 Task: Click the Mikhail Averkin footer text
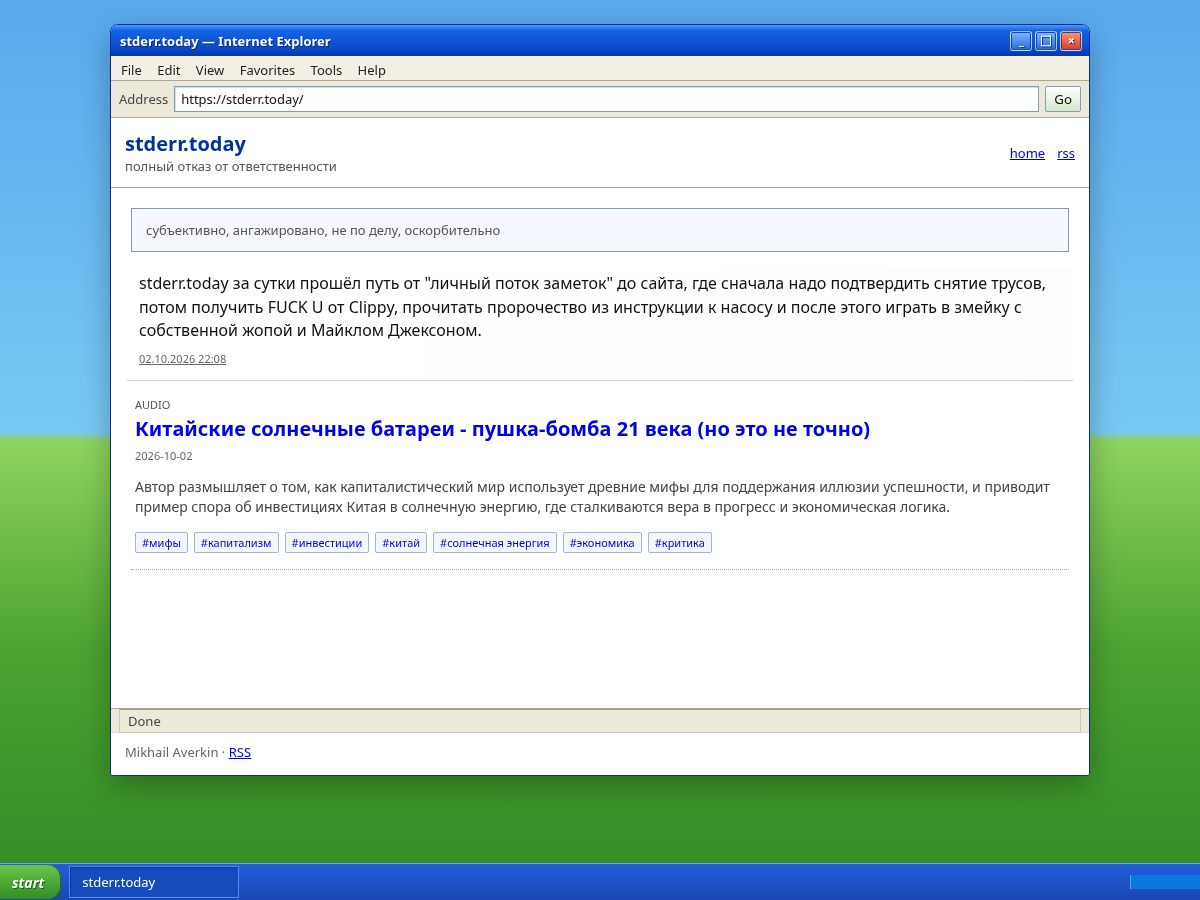[171, 752]
